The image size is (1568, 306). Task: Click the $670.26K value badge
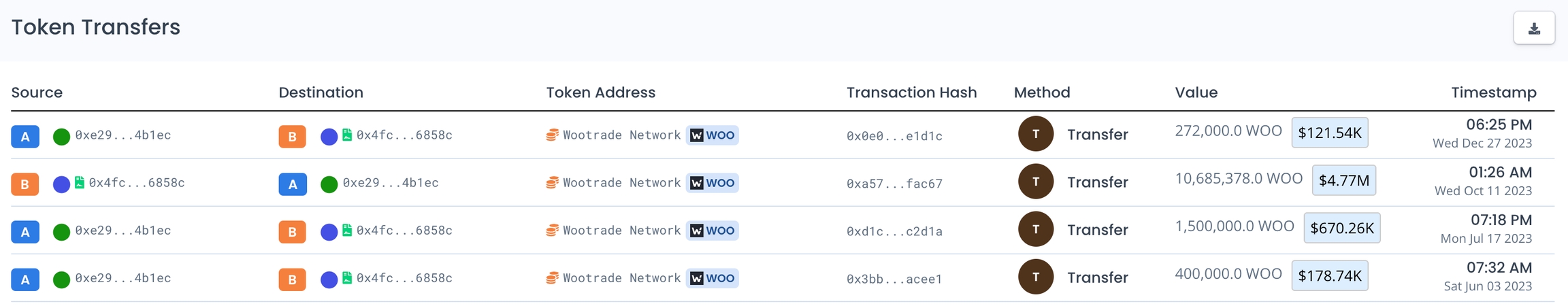1341,228
